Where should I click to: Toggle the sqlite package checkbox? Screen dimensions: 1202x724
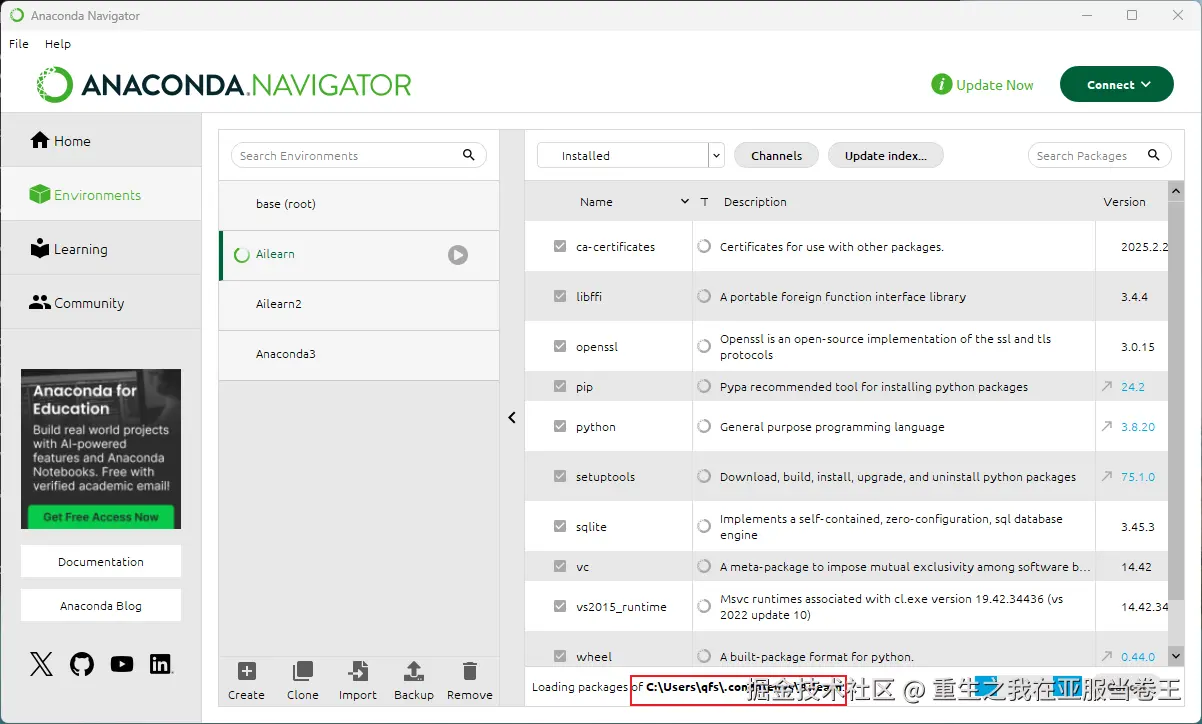point(560,526)
